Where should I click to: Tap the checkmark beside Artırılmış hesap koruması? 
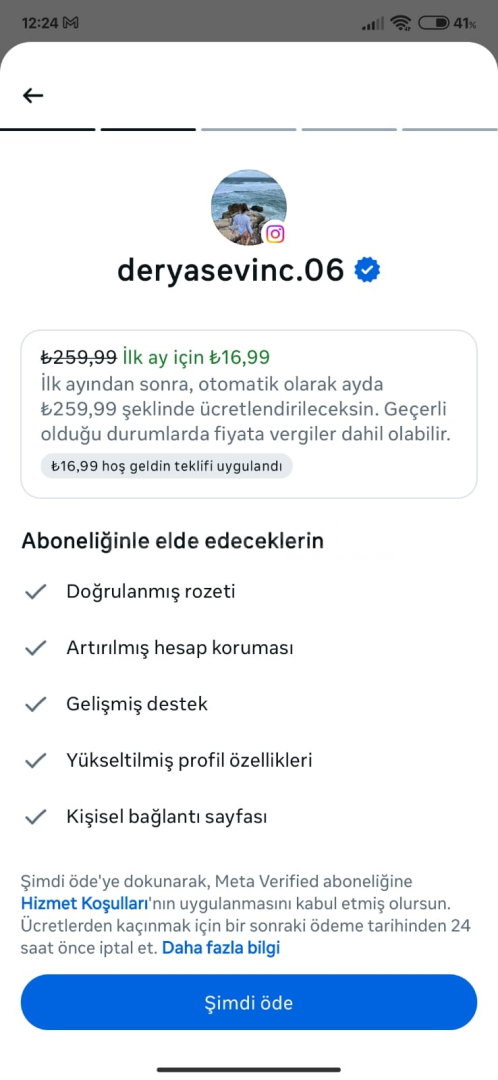35,648
